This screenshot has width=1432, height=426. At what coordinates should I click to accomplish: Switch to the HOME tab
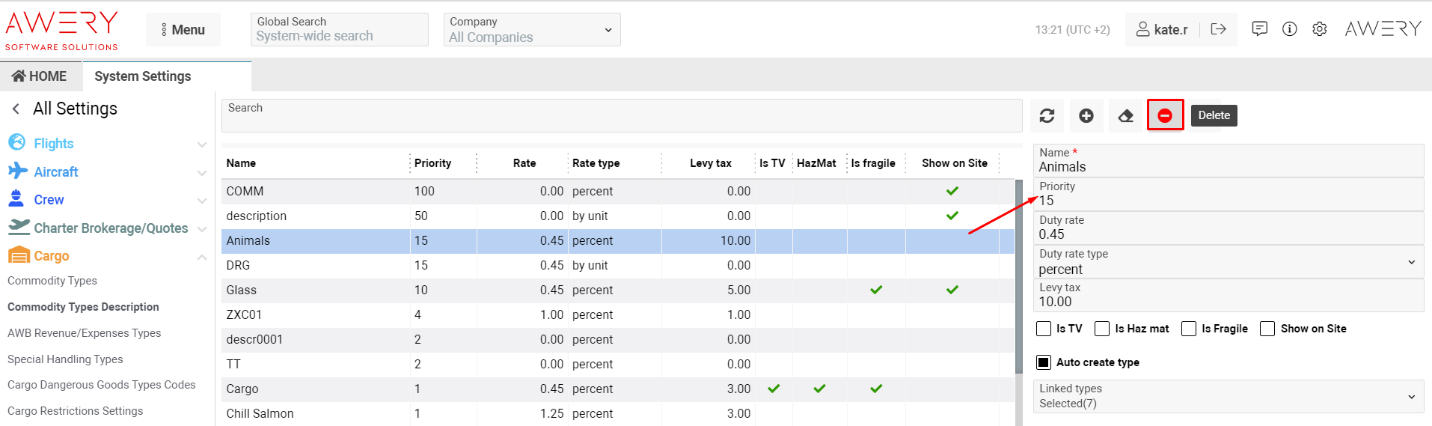pos(40,76)
